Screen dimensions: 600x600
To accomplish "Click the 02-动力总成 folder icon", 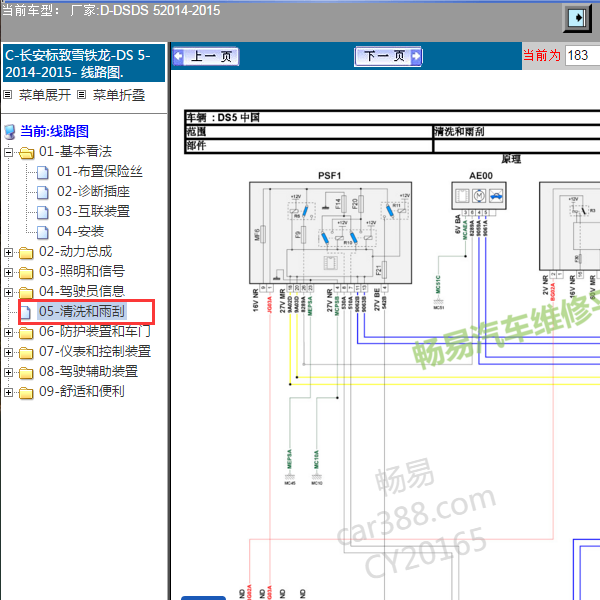I will [x=26, y=253].
